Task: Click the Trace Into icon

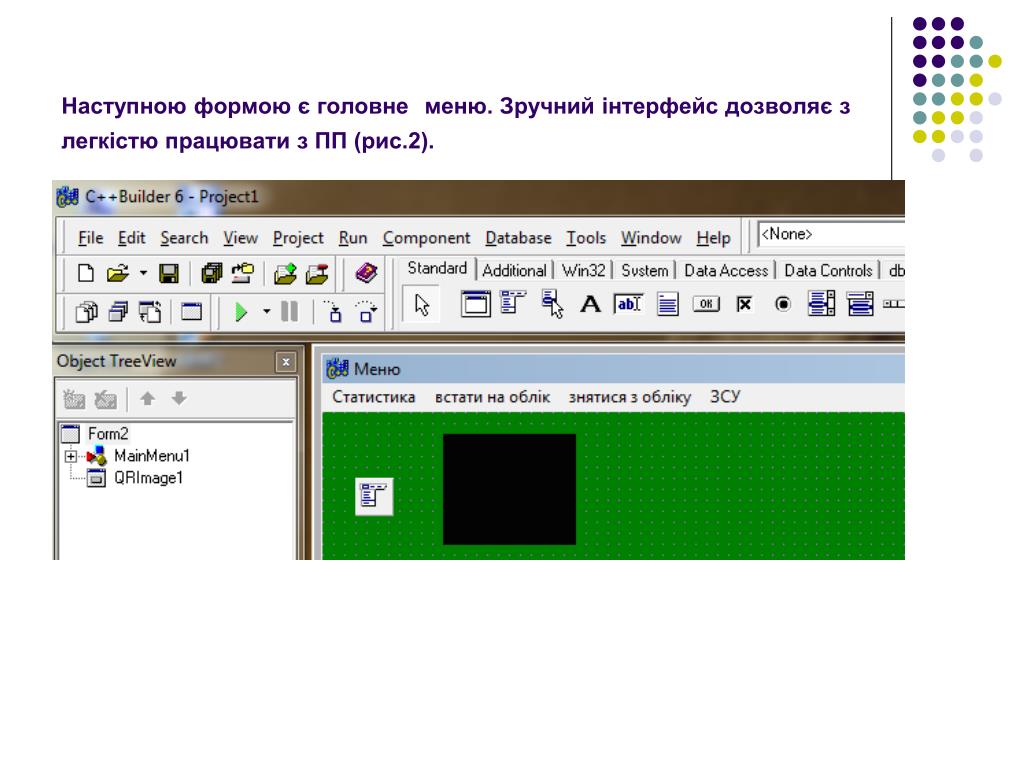Action: coord(334,312)
